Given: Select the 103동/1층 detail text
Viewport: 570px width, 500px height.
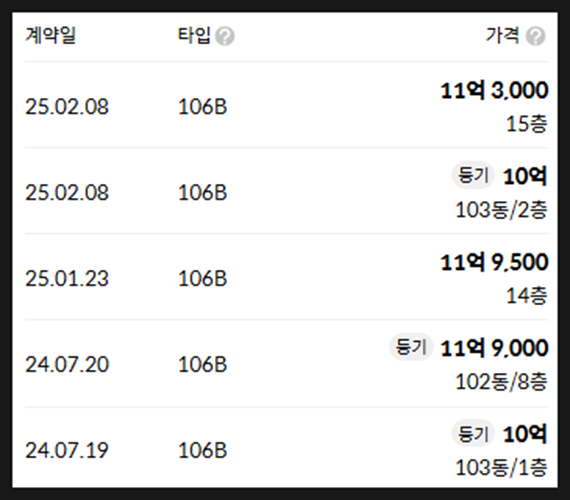Looking at the screenshot, I should point(501,468).
